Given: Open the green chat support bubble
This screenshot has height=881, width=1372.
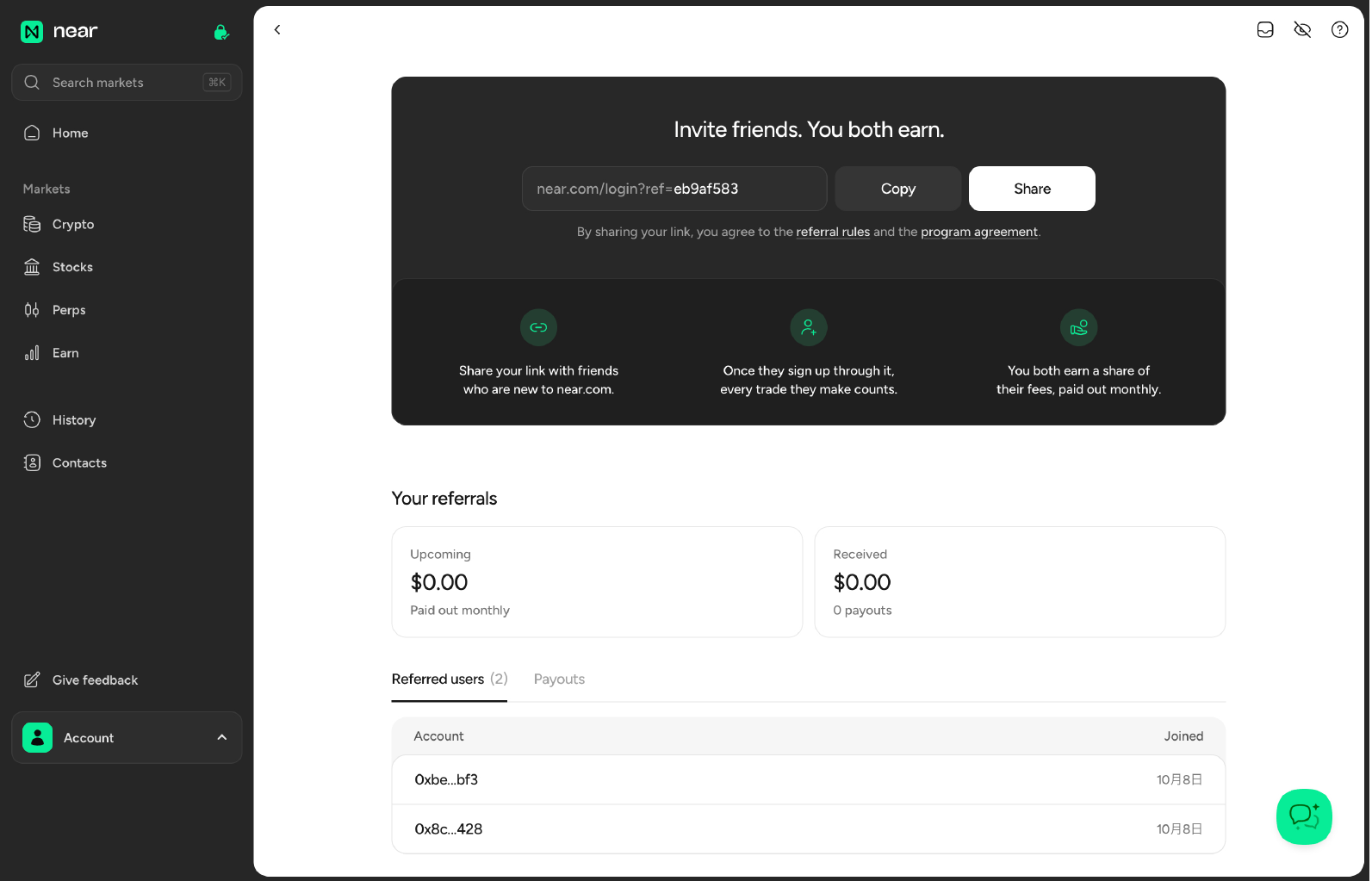Looking at the screenshot, I should [1304, 816].
